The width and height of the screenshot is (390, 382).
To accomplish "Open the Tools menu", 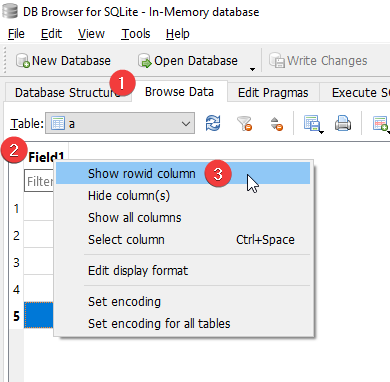I will click(x=136, y=34).
